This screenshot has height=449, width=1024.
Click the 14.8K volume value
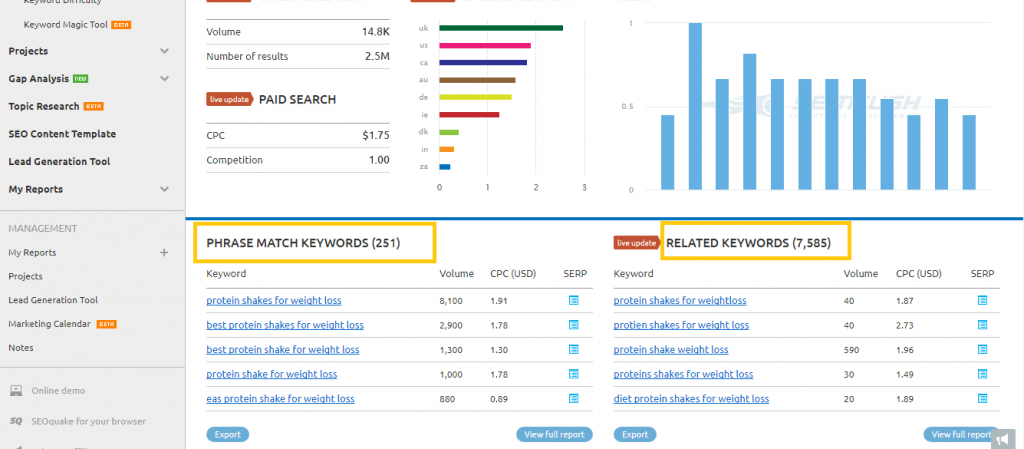(376, 31)
